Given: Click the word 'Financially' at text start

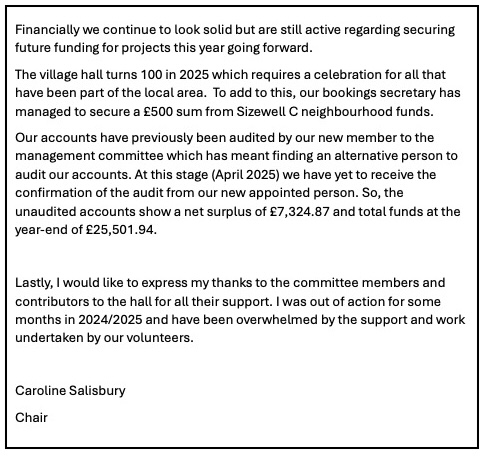Looking at the screenshot, I should [x=47, y=30].
